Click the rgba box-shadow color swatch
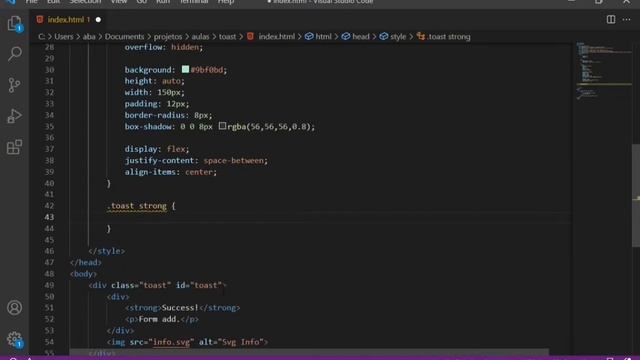Screen dimensions: 640x360 [222, 126]
